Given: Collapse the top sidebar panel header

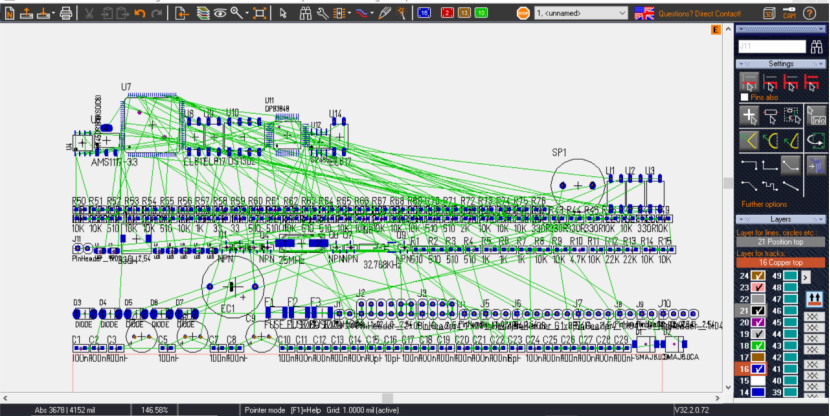Looking at the screenshot, I should pos(781,29).
